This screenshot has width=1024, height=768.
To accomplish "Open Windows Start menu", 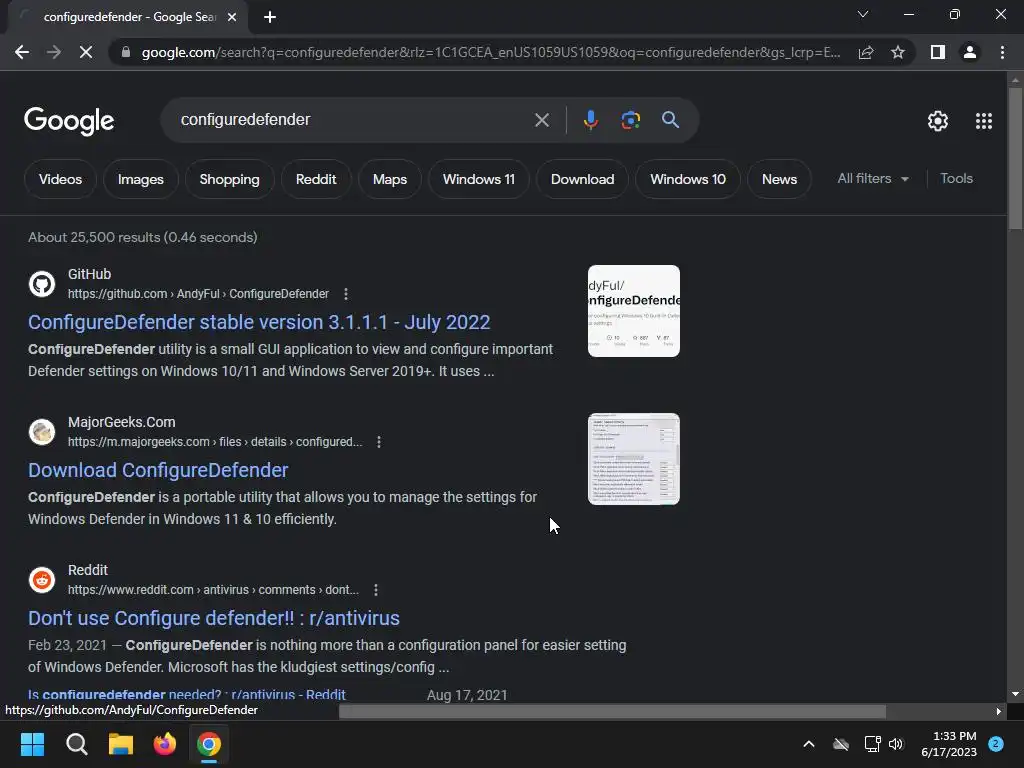I will (32, 744).
